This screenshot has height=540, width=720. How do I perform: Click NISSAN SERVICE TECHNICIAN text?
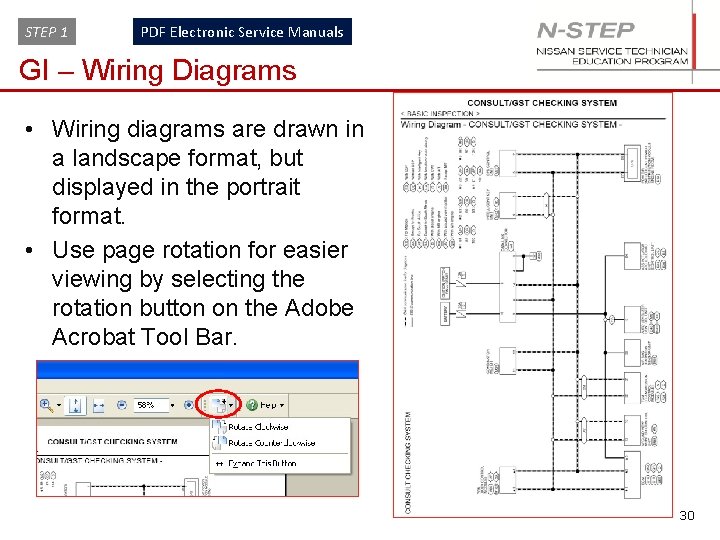click(x=612, y=51)
